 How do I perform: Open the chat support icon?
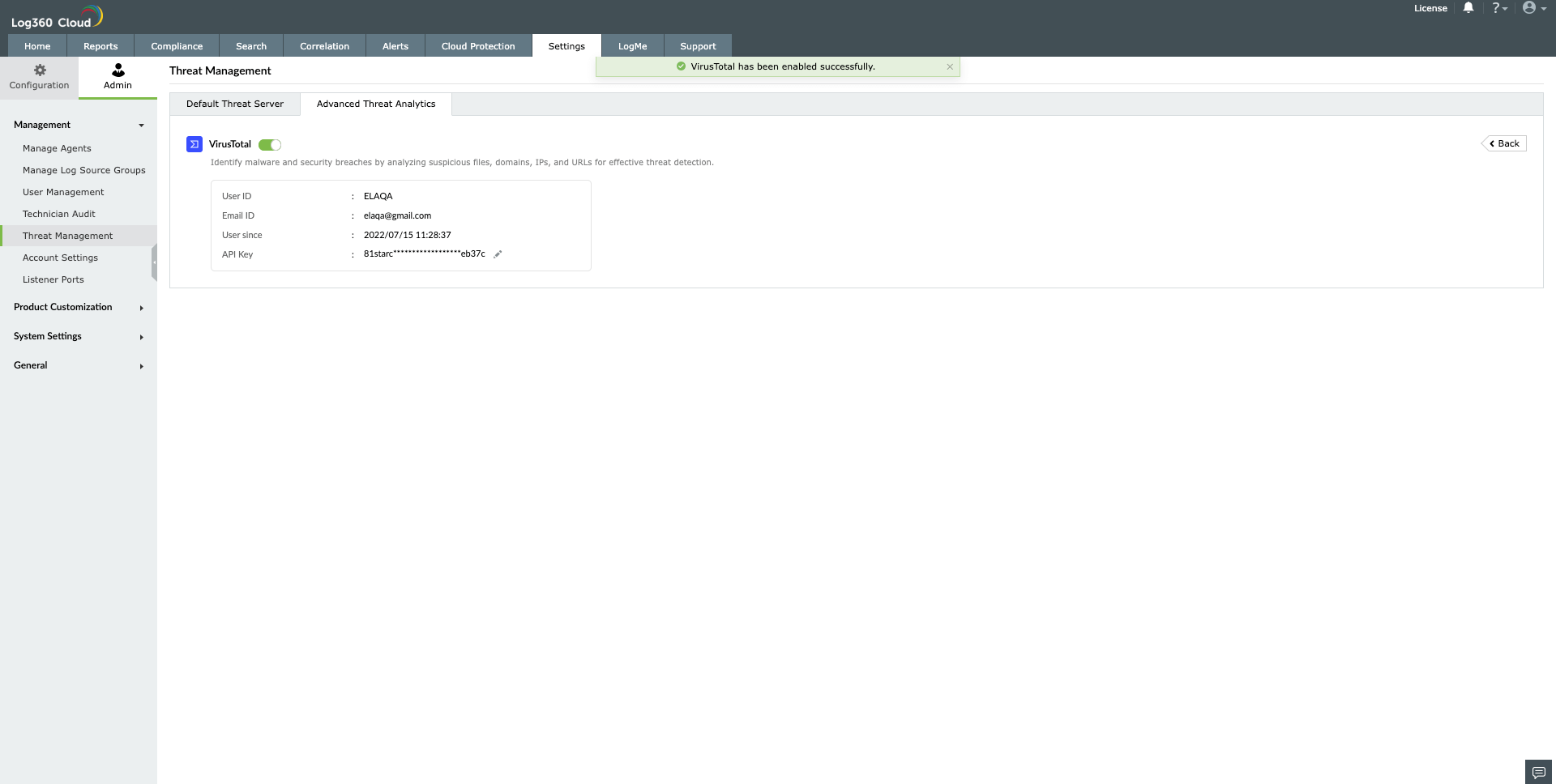(x=1539, y=772)
